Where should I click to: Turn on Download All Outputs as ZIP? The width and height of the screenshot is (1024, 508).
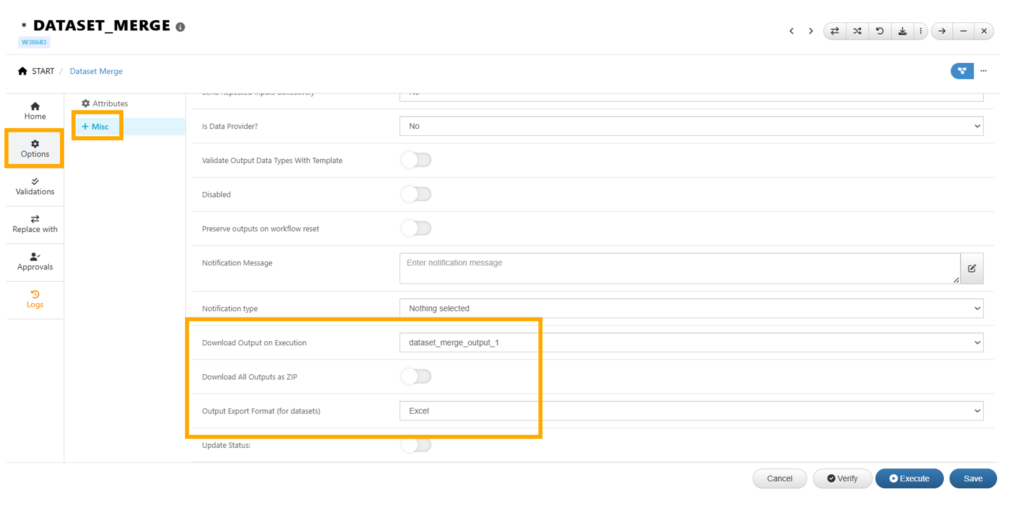pyautogui.click(x=415, y=376)
